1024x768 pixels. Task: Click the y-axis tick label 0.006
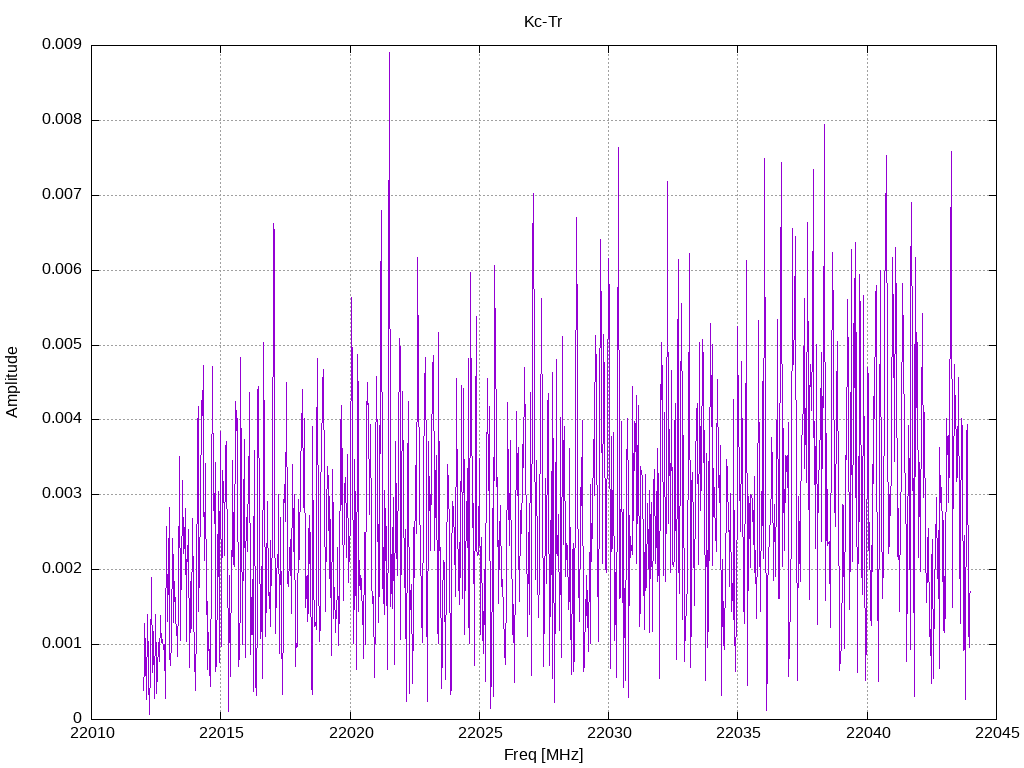[62, 270]
